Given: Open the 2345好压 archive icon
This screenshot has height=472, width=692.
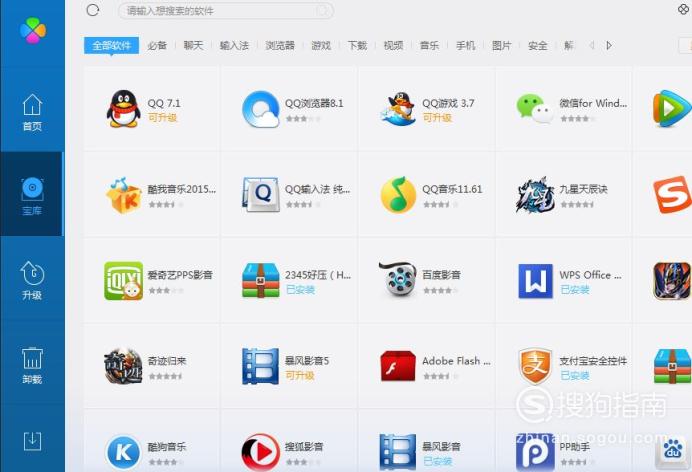Looking at the screenshot, I should [x=260, y=281].
